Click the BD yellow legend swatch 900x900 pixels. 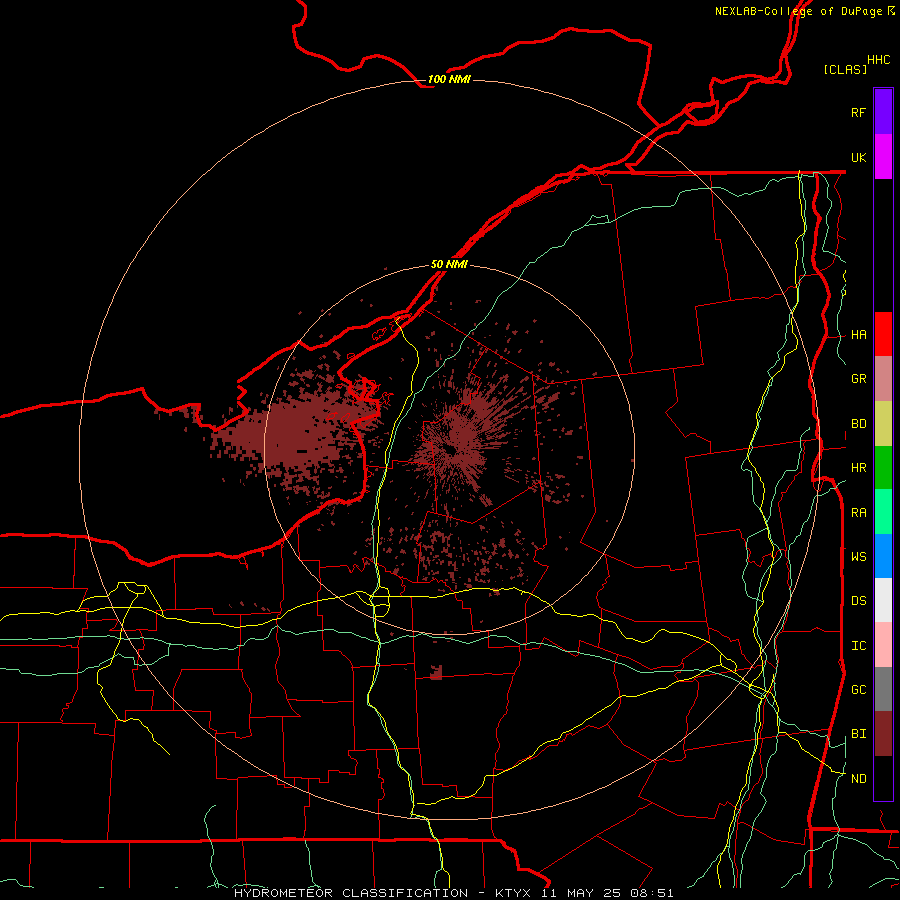(x=883, y=424)
